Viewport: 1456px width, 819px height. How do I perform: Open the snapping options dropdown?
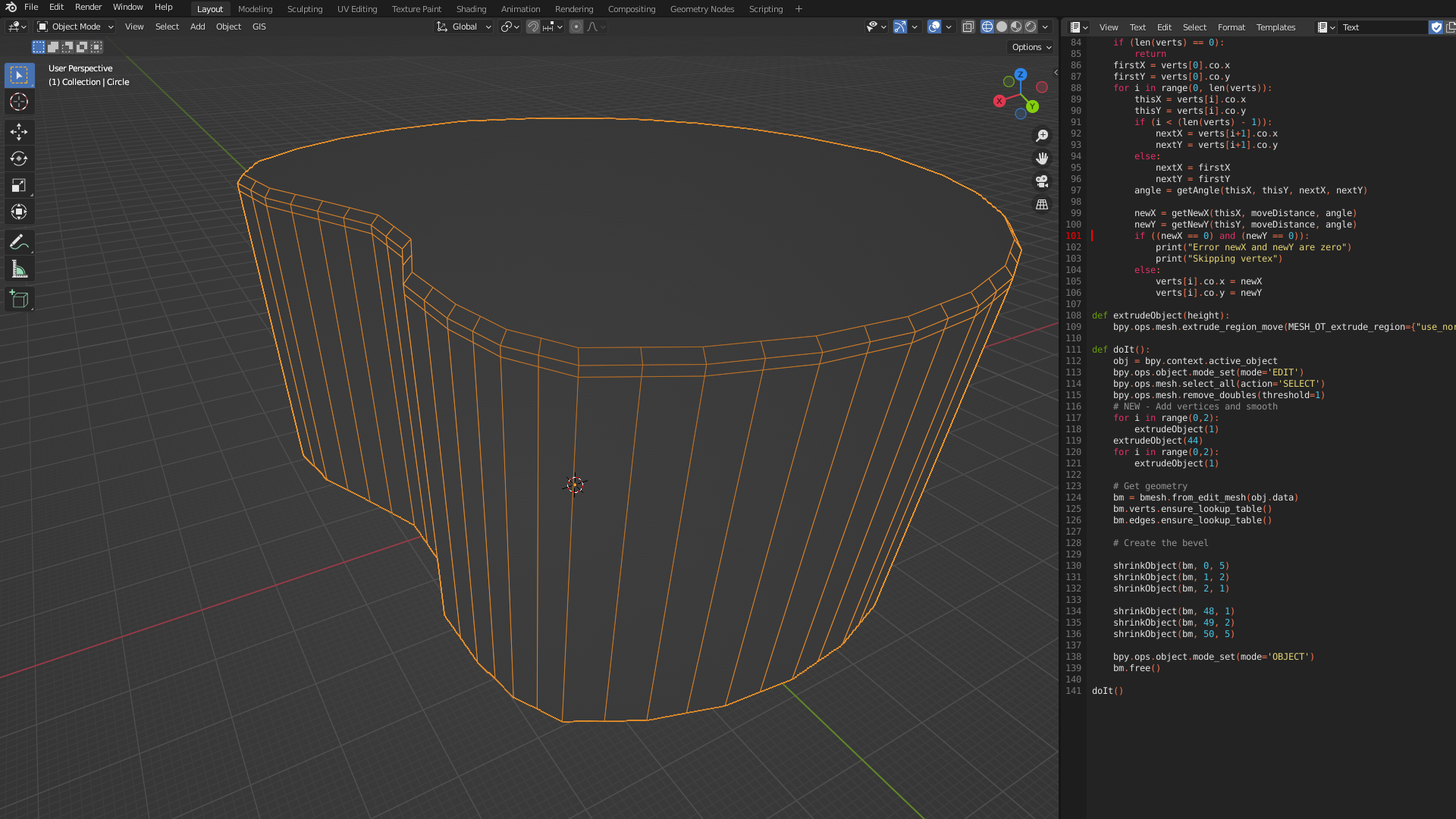(x=553, y=27)
